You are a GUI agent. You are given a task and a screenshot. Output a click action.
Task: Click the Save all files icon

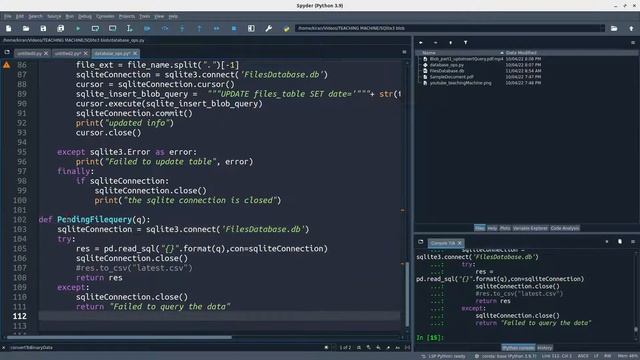[x=60, y=28]
